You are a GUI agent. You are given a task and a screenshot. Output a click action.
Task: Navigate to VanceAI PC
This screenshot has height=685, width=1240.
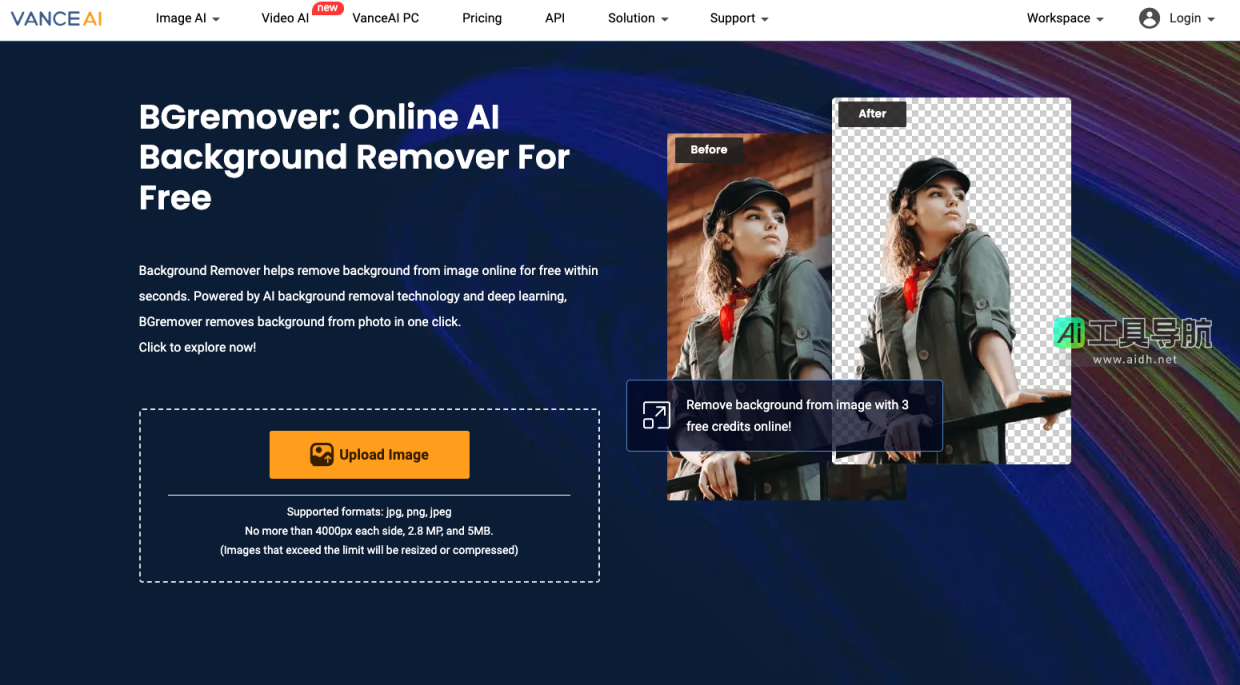click(386, 18)
